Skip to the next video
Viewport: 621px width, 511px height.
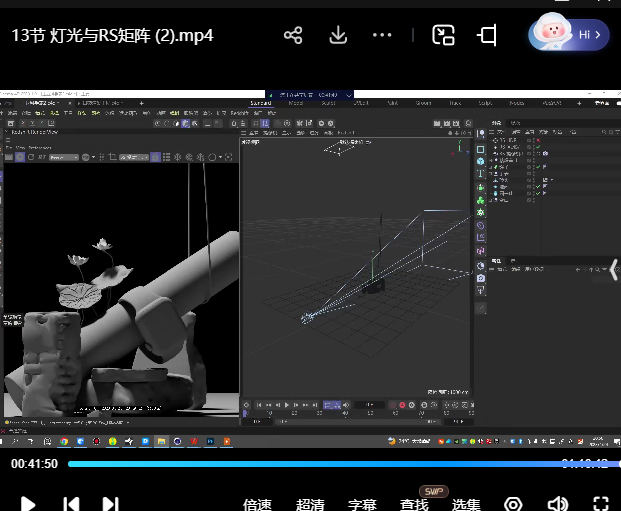point(111,504)
